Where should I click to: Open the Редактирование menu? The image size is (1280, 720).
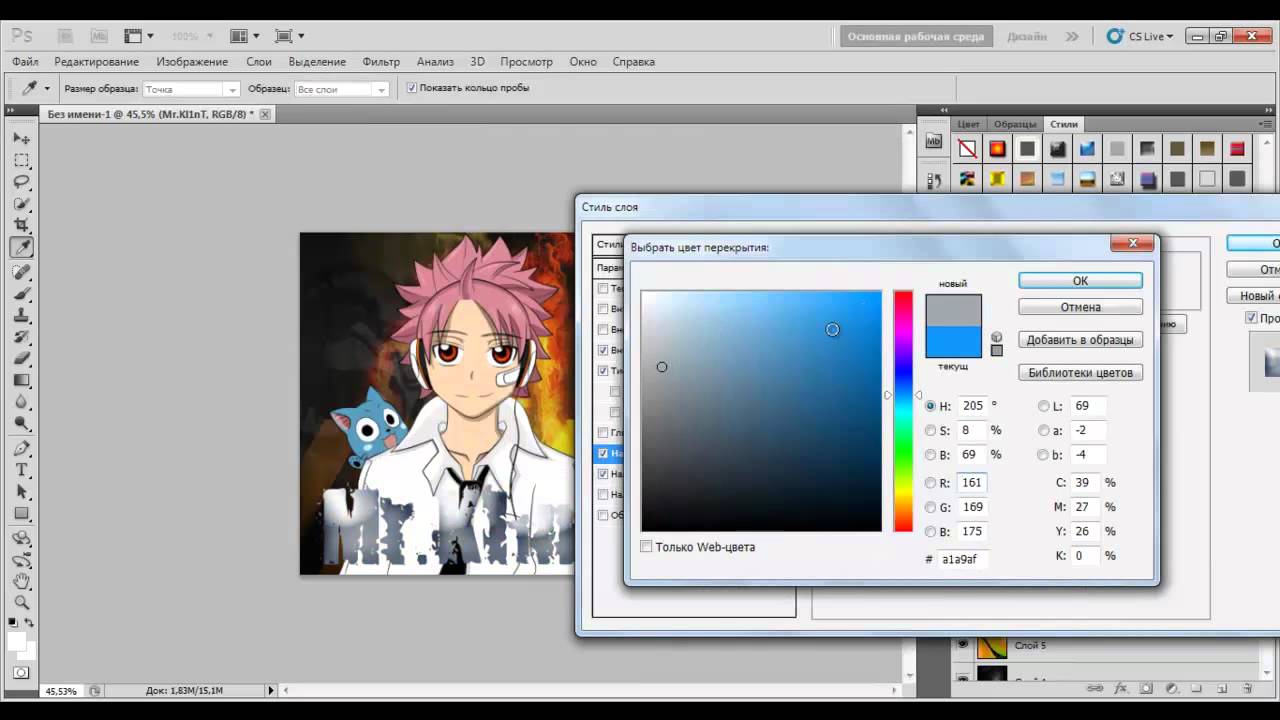pos(97,61)
